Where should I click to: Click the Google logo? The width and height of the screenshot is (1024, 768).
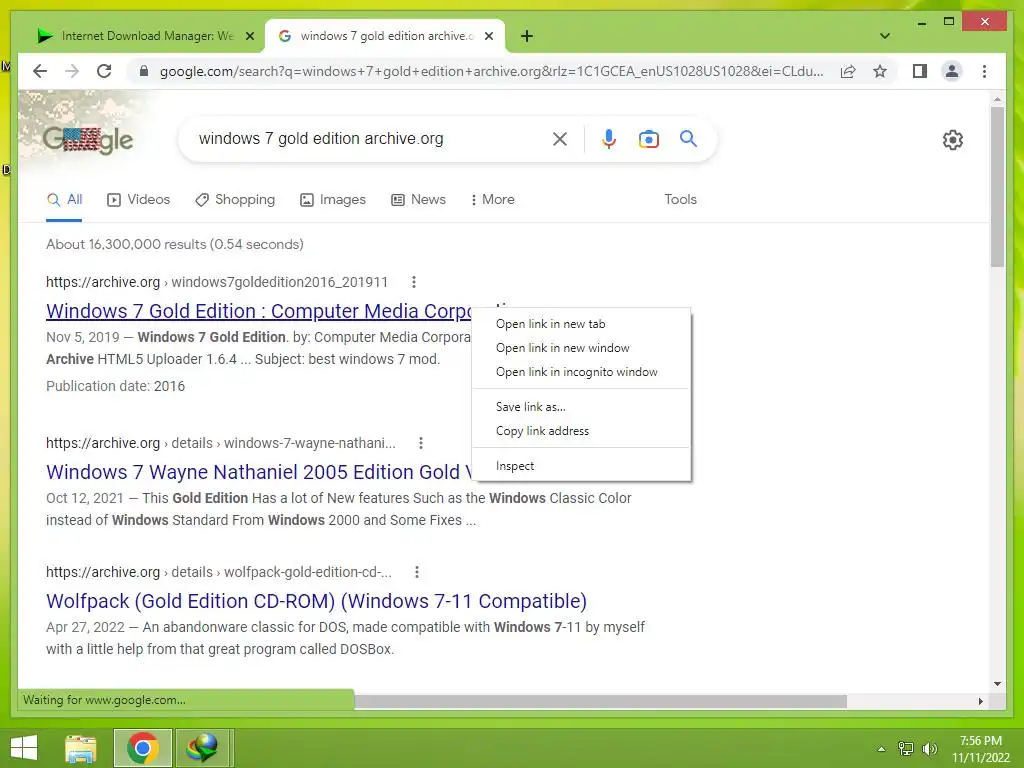pyautogui.click(x=88, y=139)
